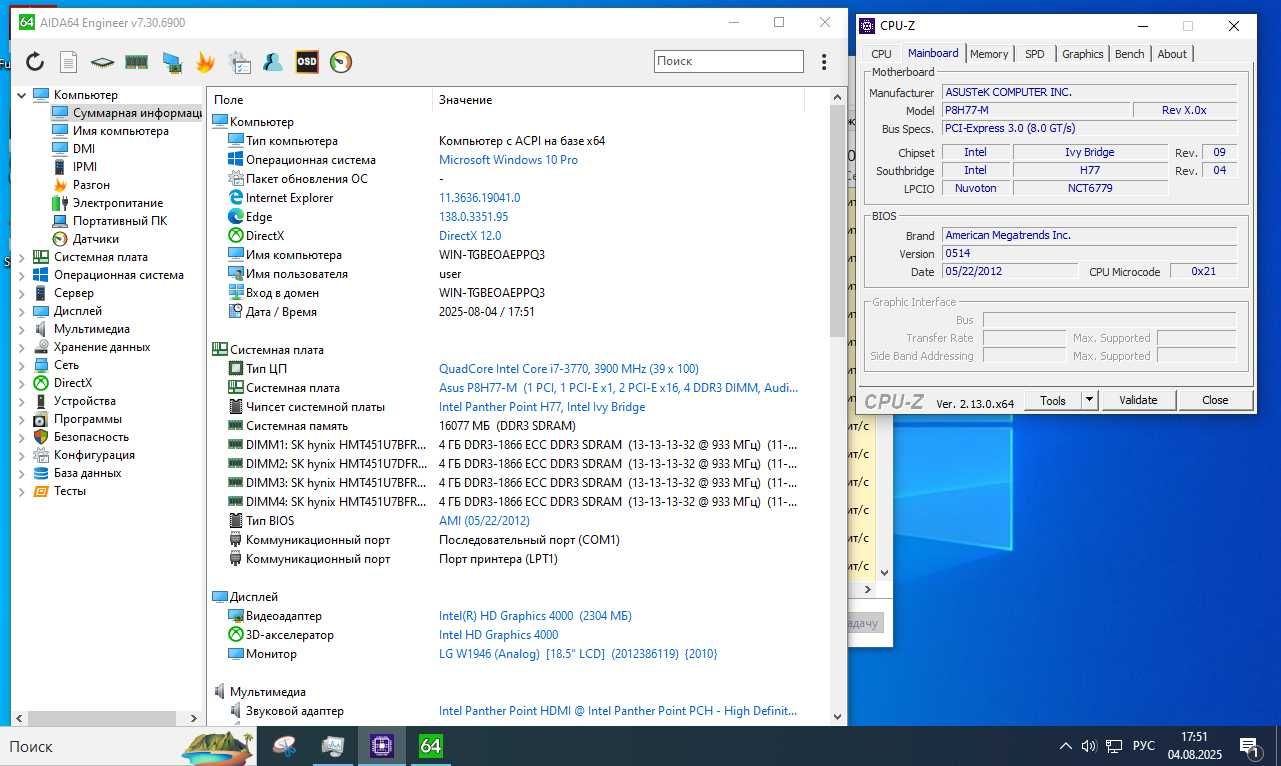This screenshot has width=1281, height=766.
Task: Click the Поиск search field in AIDA64
Action: 729,61
